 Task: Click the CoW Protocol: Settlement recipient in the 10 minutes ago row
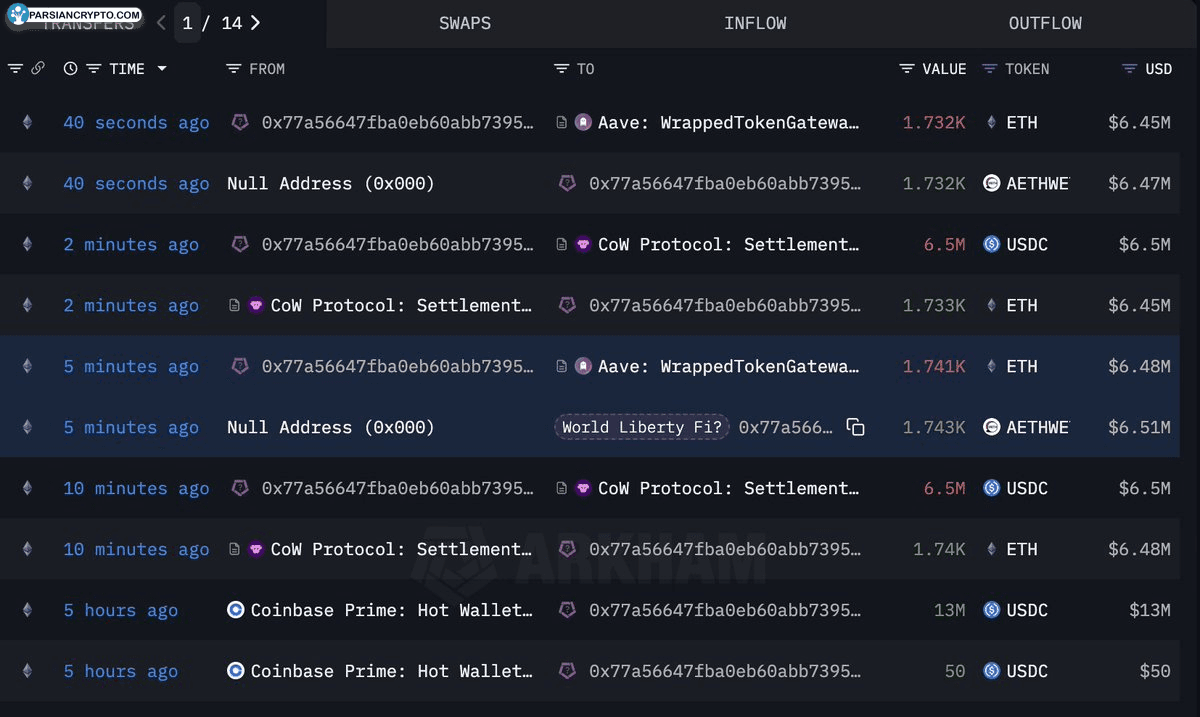(x=728, y=488)
